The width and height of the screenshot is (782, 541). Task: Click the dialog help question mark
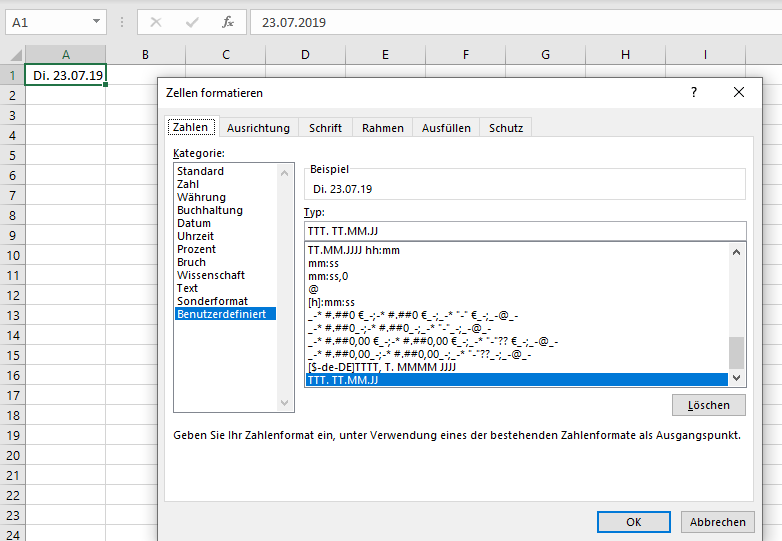(694, 92)
